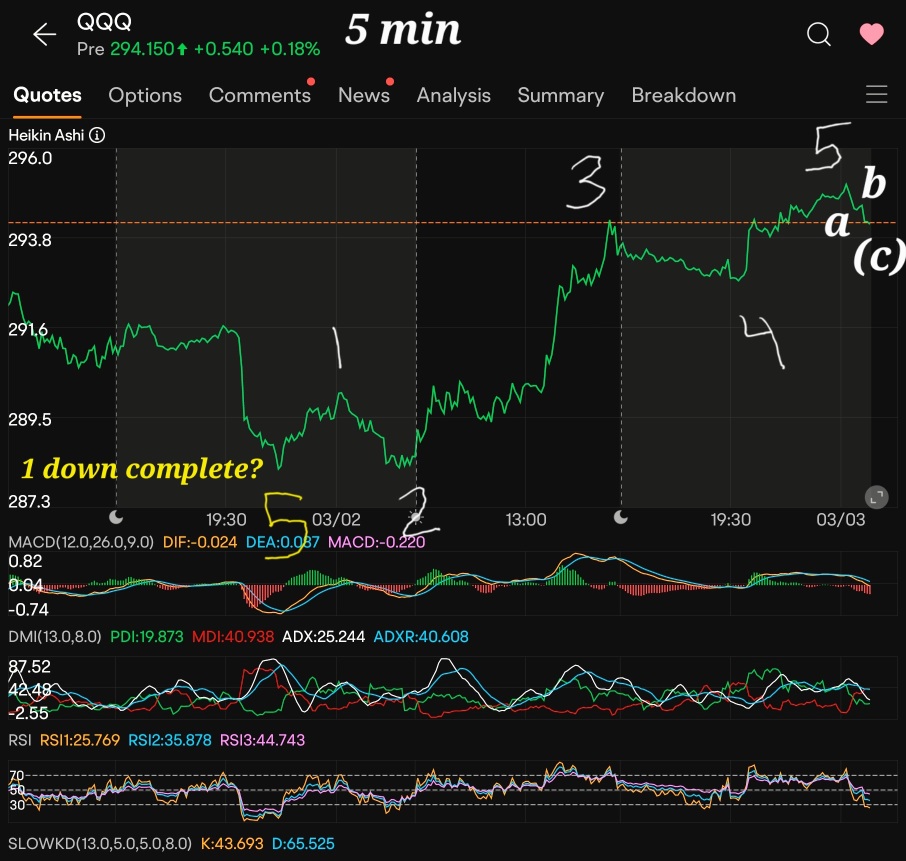The width and height of the screenshot is (906, 861).
Task: Tap the ADXR:40.608 reading
Action: click(x=421, y=637)
